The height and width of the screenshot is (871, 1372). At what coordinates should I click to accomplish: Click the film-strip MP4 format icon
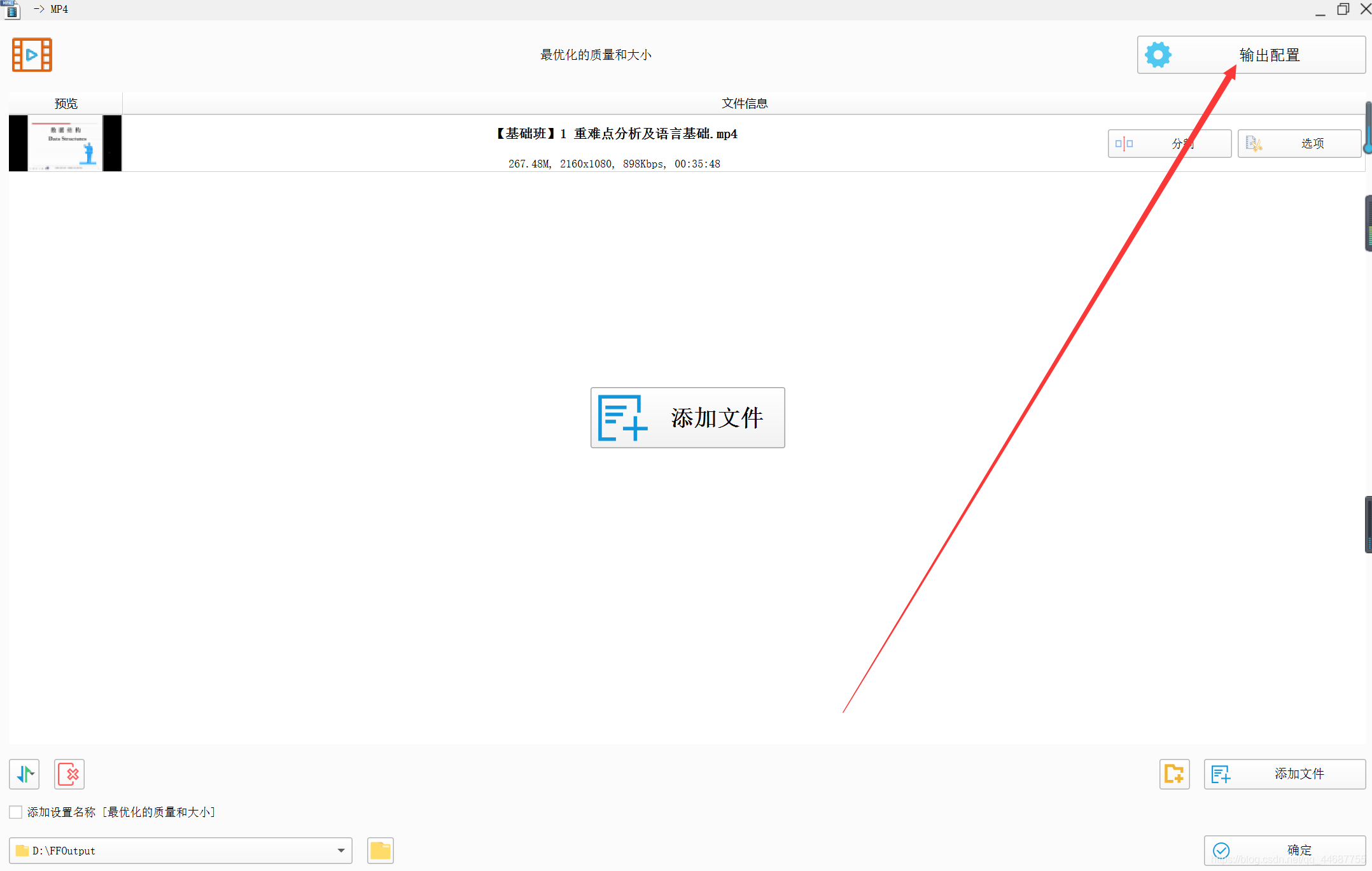coord(32,55)
